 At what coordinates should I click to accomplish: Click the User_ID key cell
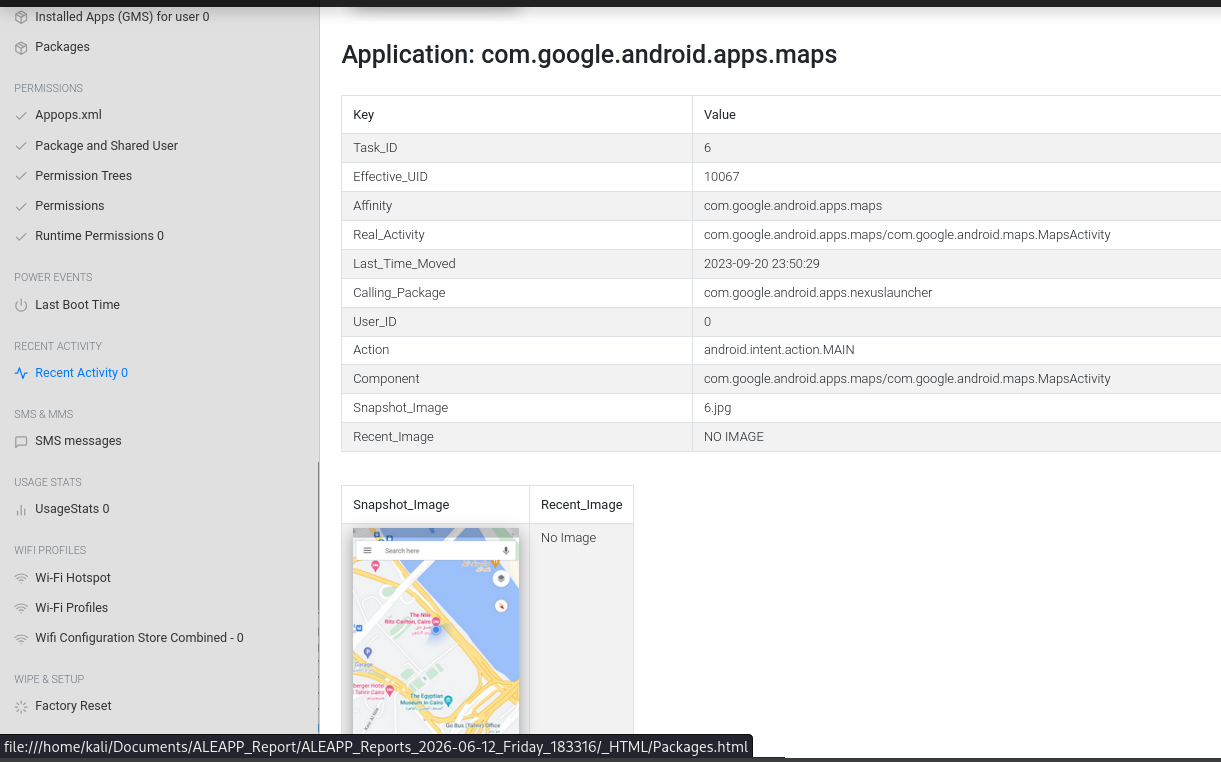tap(517, 322)
